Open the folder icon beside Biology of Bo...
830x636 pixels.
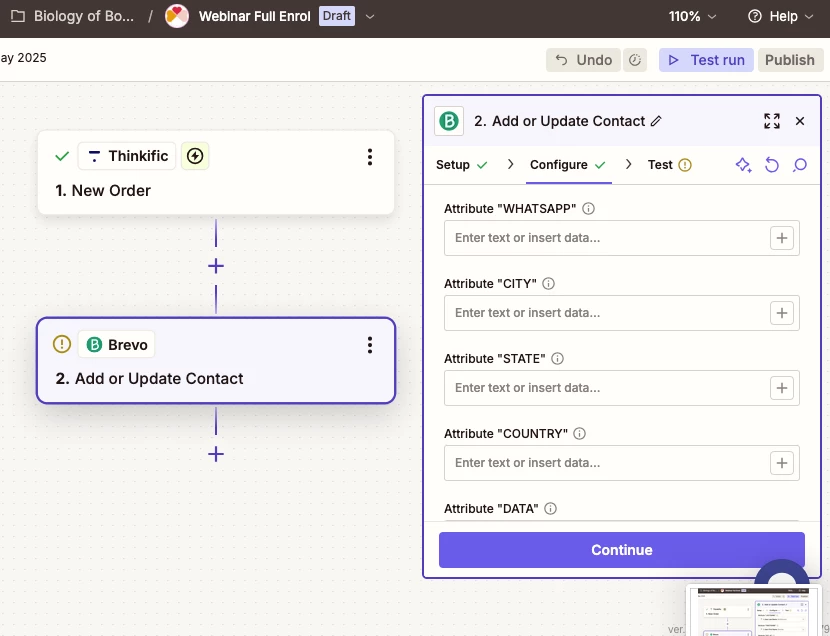pyautogui.click(x=18, y=16)
